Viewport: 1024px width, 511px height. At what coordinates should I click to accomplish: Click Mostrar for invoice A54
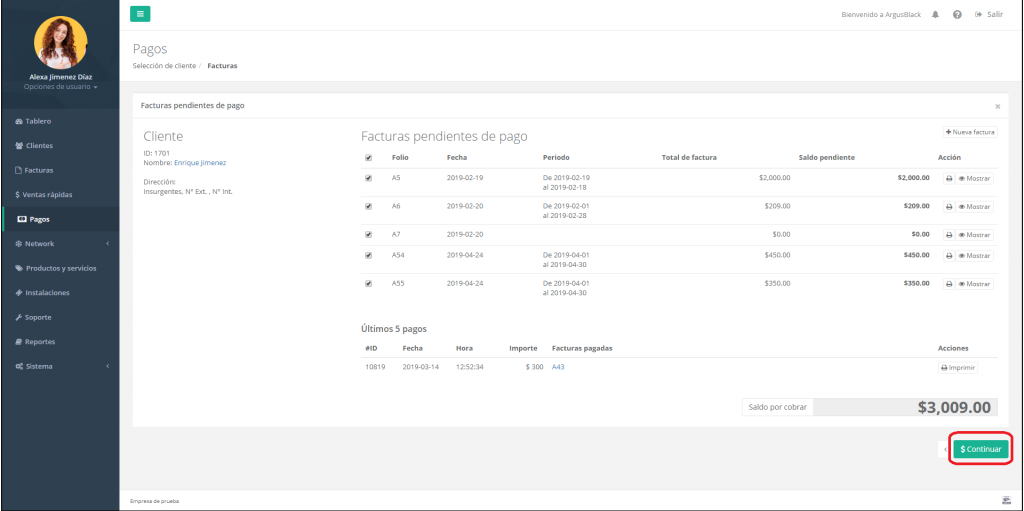click(974, 256)
